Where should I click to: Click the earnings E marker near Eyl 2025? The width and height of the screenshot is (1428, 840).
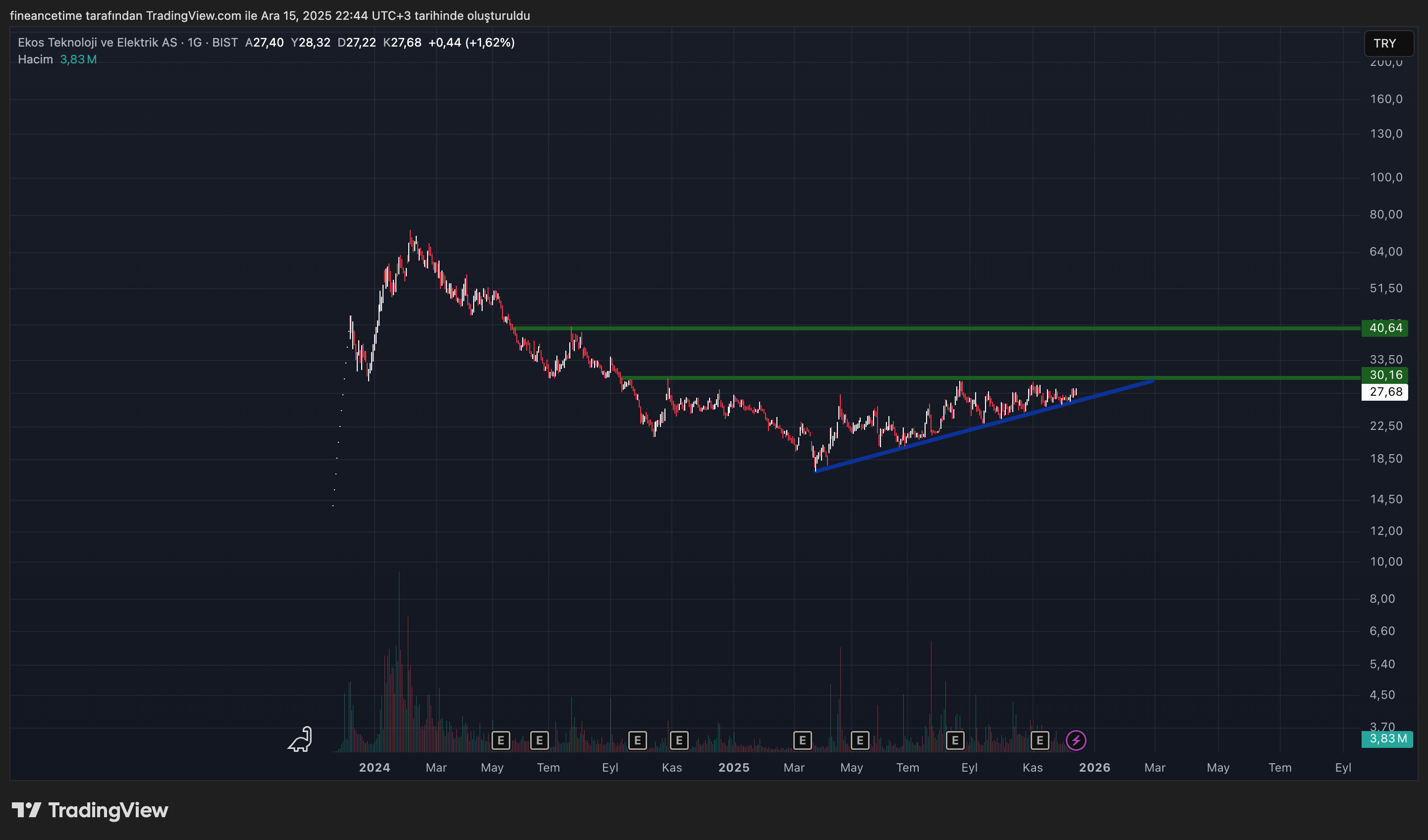pyautogui.click(x=955, y=740)
